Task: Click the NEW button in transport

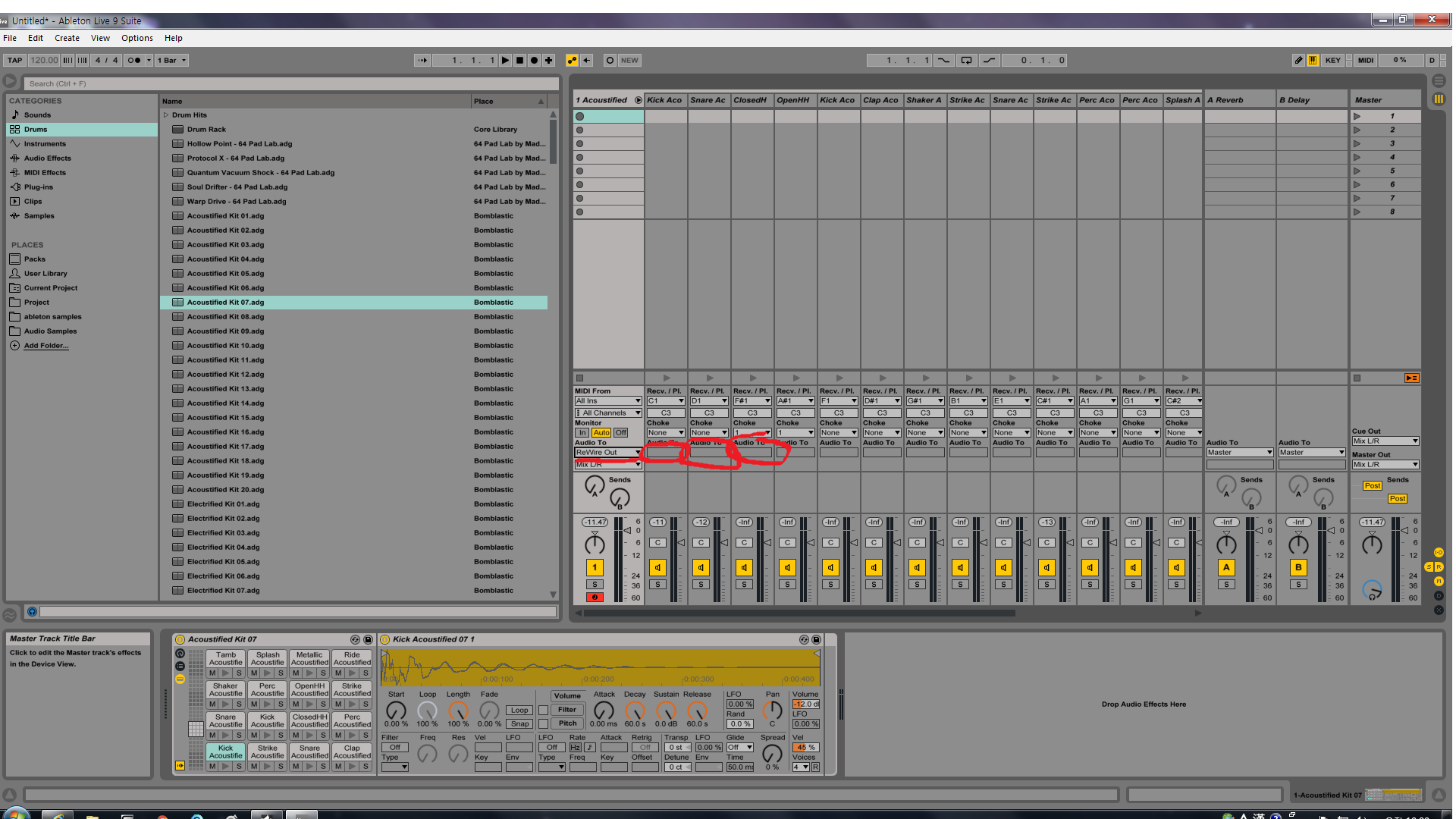Action: pyautogui.click(x=629, y=60)
